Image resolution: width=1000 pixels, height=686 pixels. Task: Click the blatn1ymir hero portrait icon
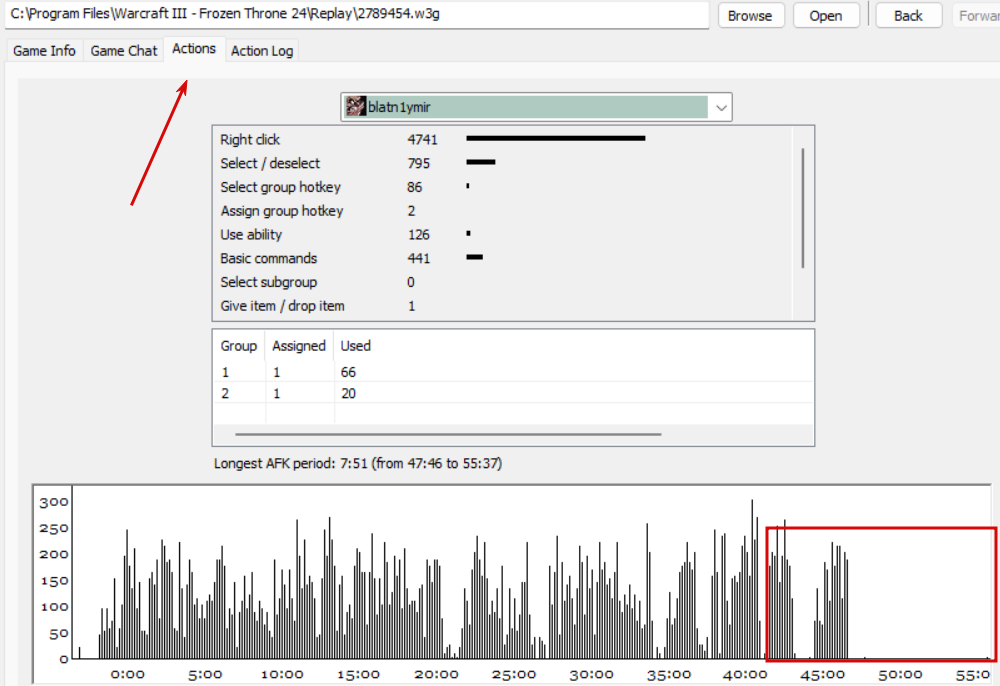click(356, 106)
